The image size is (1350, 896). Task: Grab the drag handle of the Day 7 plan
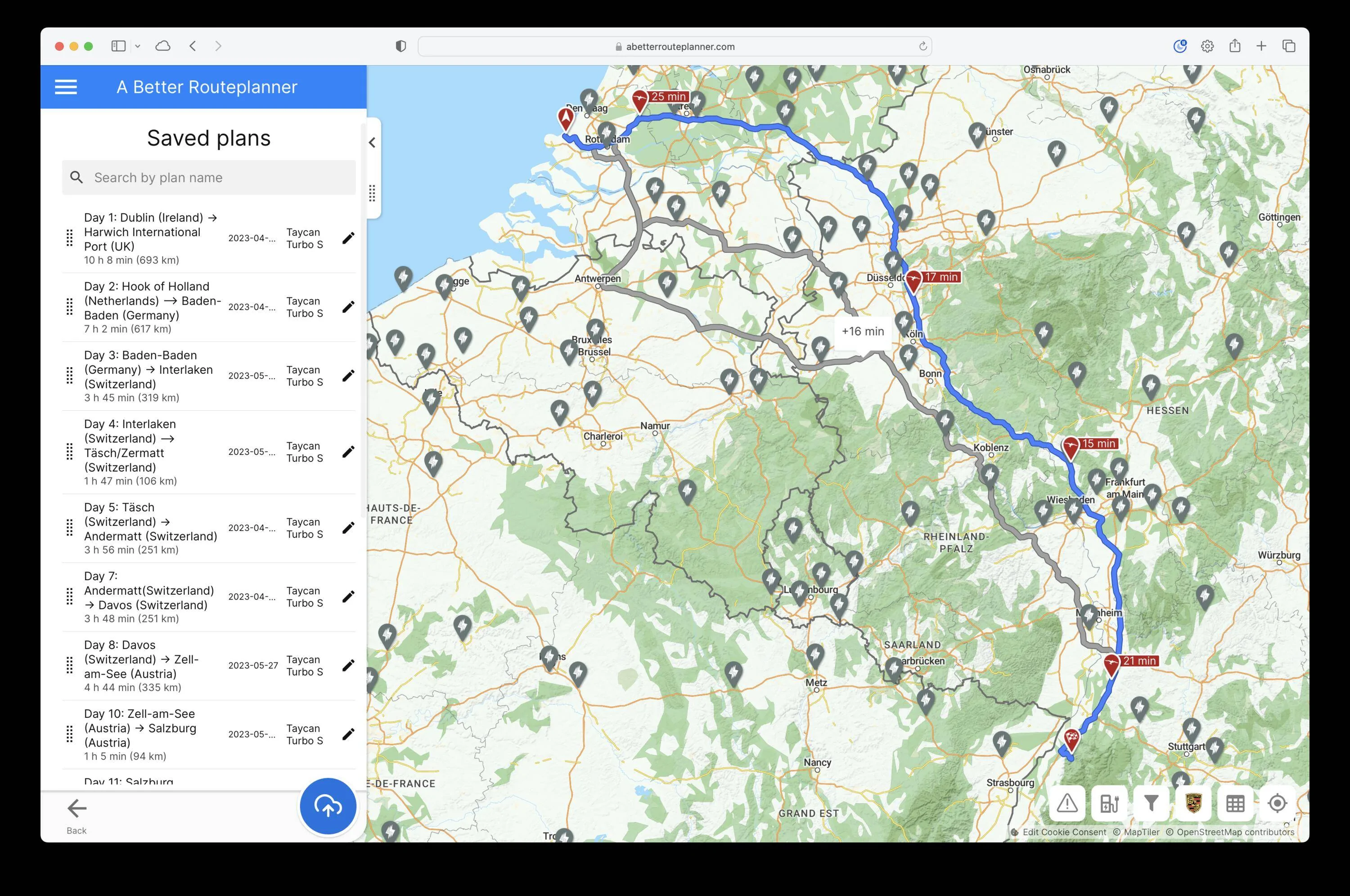(70, 596)
